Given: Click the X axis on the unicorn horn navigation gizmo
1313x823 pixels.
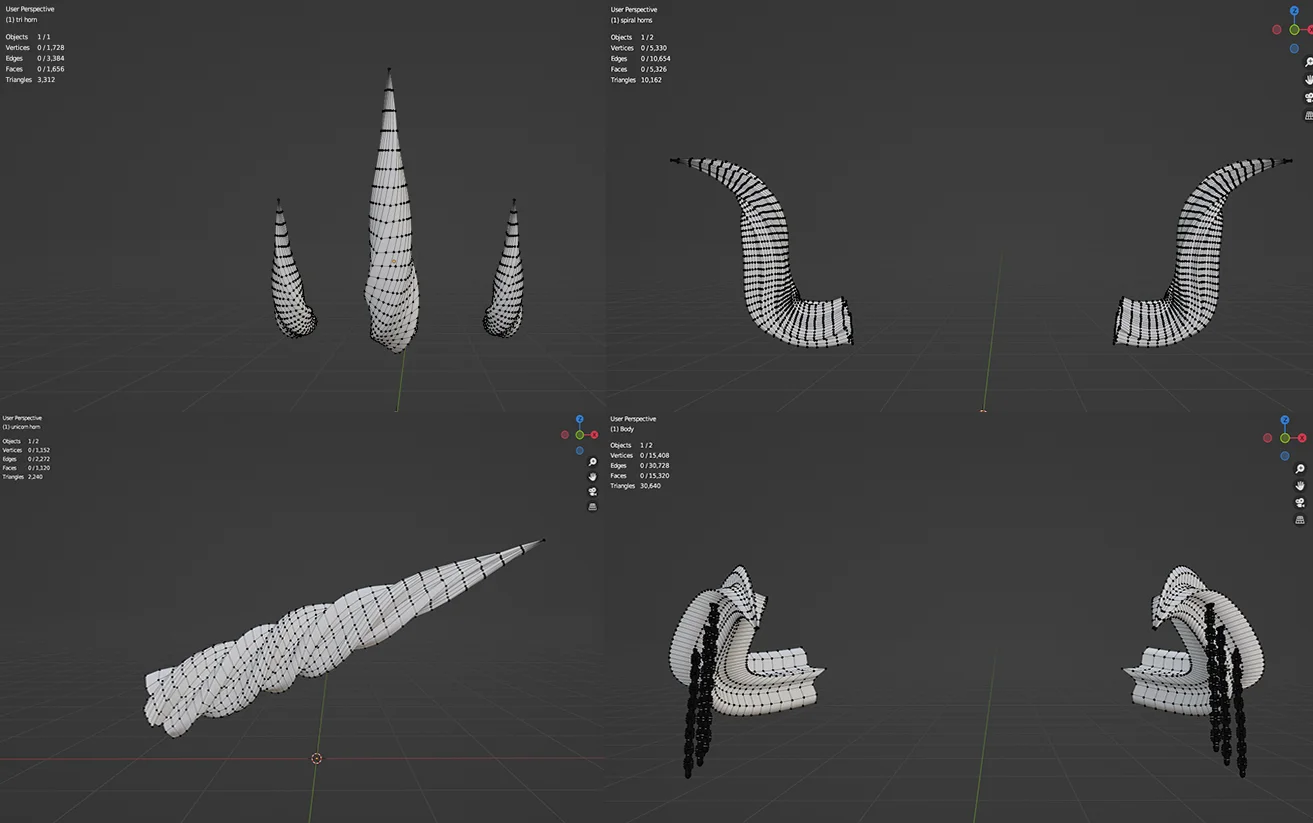Looking at the screenshot, I should (x=594, y=434).
